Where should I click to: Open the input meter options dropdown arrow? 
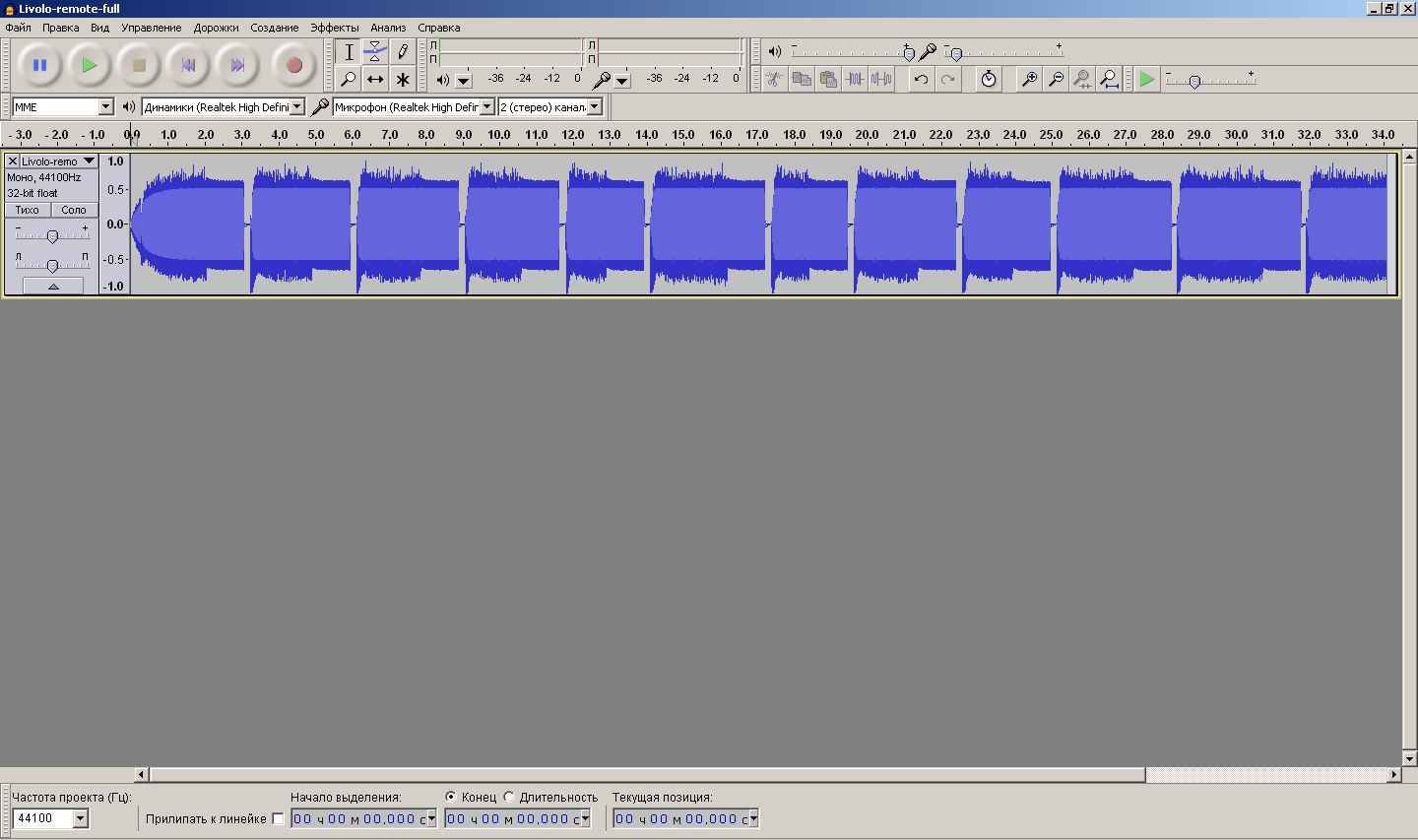pos(622,81)
